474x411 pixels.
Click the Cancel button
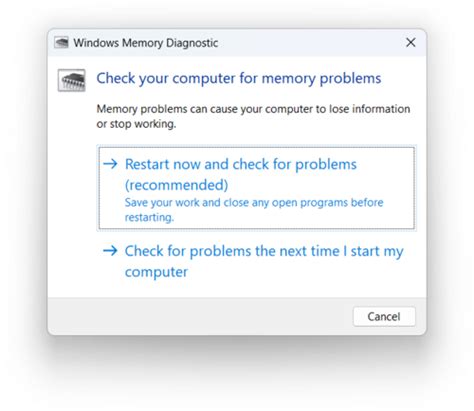coord(384,316)
